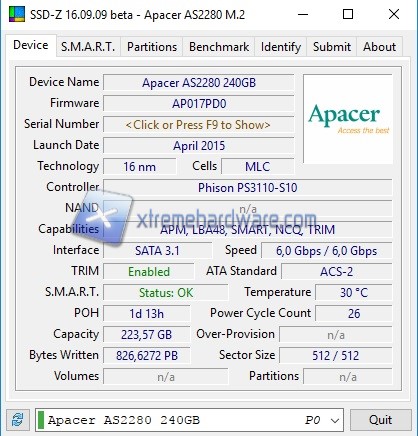This screenshot has height=436, width=418.
Task: Click the Over-Provision n/a field
Action: point(336,335)
